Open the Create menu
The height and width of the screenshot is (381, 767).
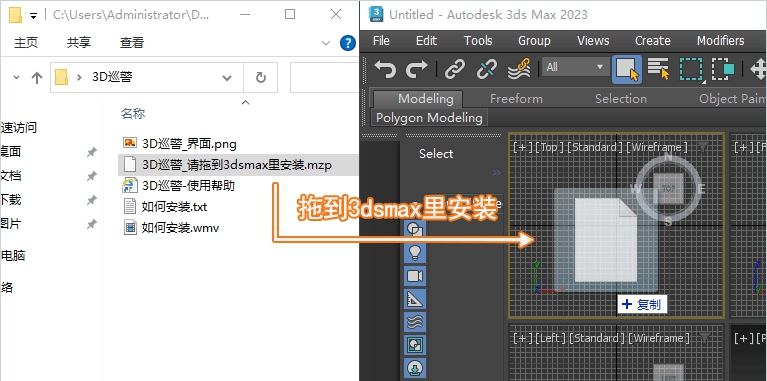[653, 41]
